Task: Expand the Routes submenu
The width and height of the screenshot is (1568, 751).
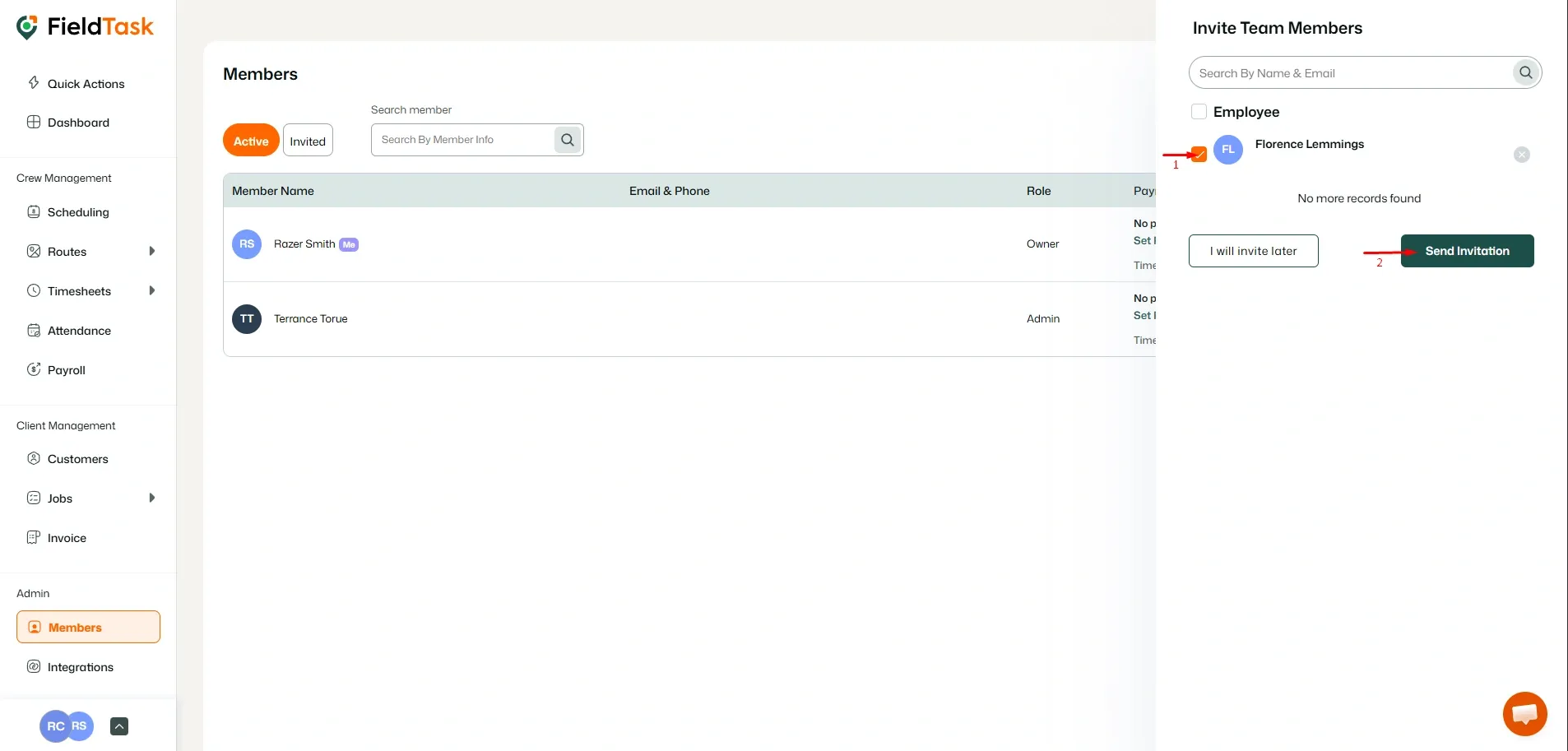Action: (152, 251)
